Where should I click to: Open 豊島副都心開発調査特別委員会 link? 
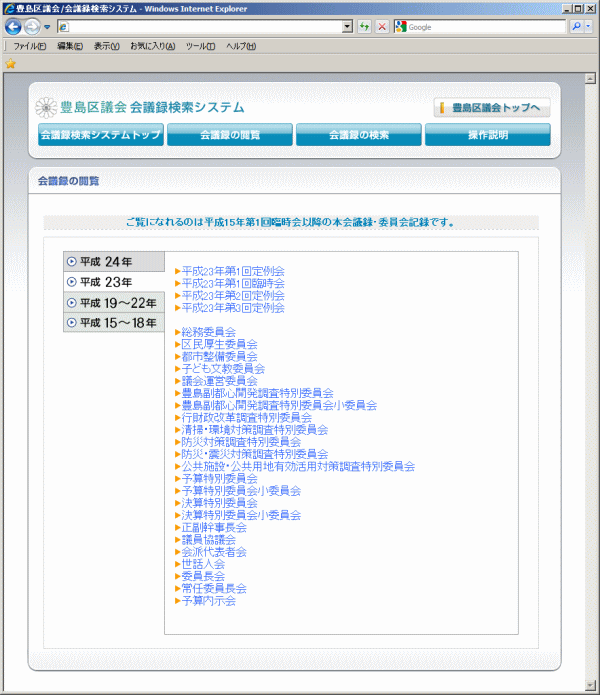[x=257, y=393]
